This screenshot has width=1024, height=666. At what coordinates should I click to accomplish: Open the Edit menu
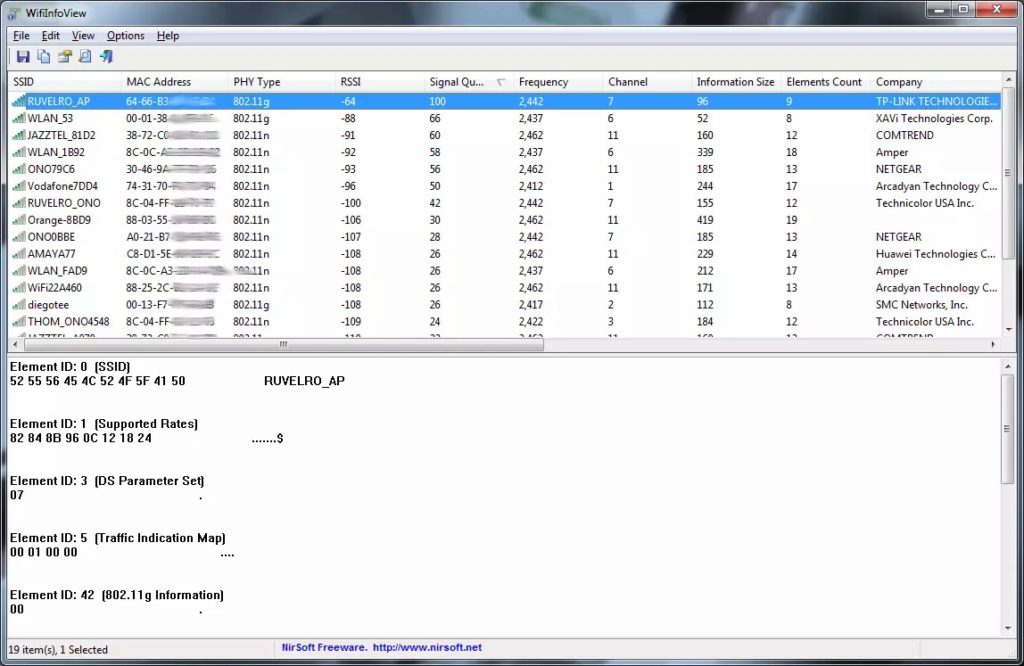pyautogui.click(x=50, y=36)
